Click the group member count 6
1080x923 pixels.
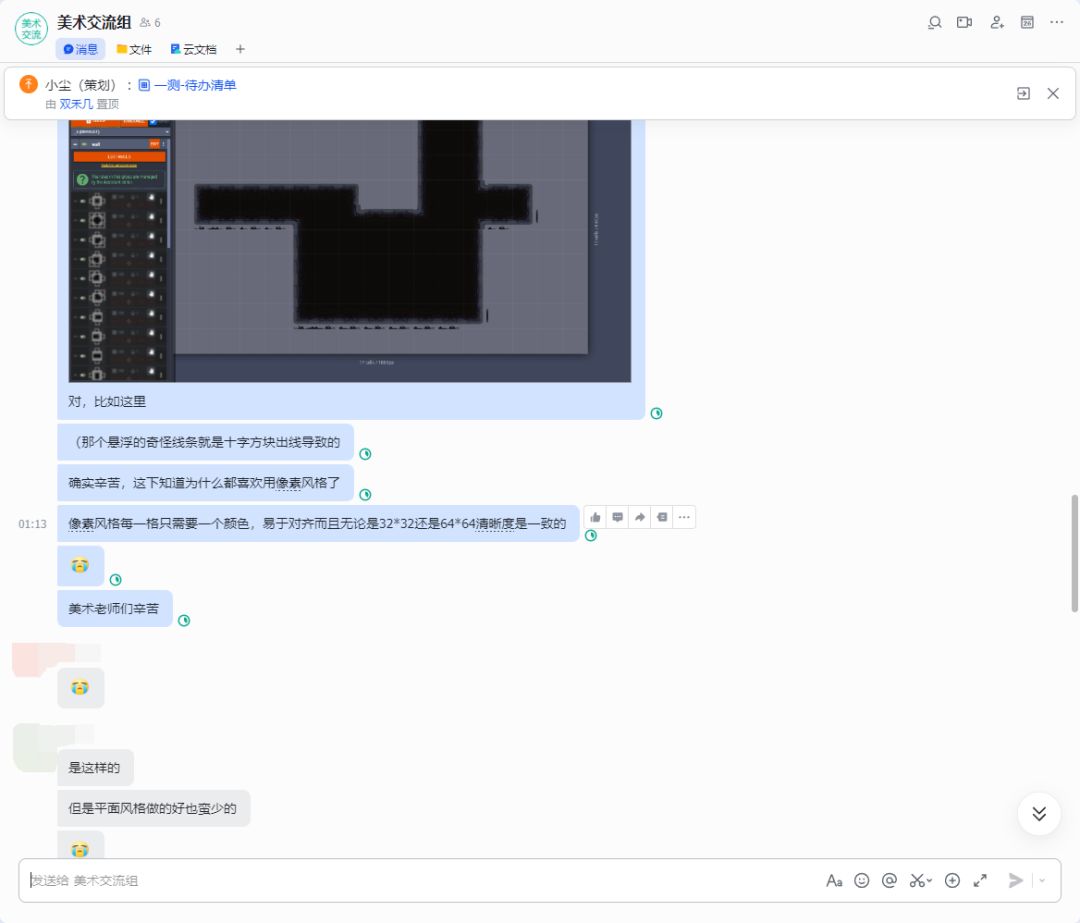[150, 23]
